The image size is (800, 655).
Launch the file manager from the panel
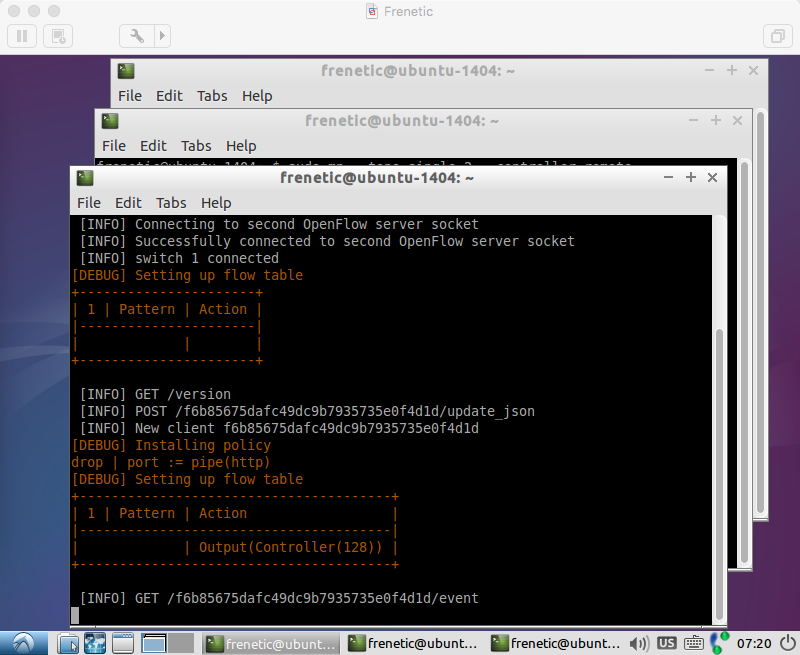tap(68, 643)
